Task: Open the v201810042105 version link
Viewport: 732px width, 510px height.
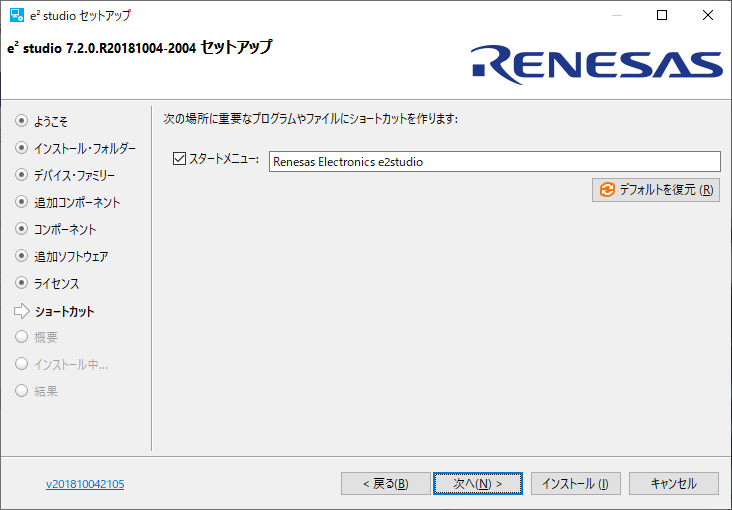Action: (x=85, y=484)
